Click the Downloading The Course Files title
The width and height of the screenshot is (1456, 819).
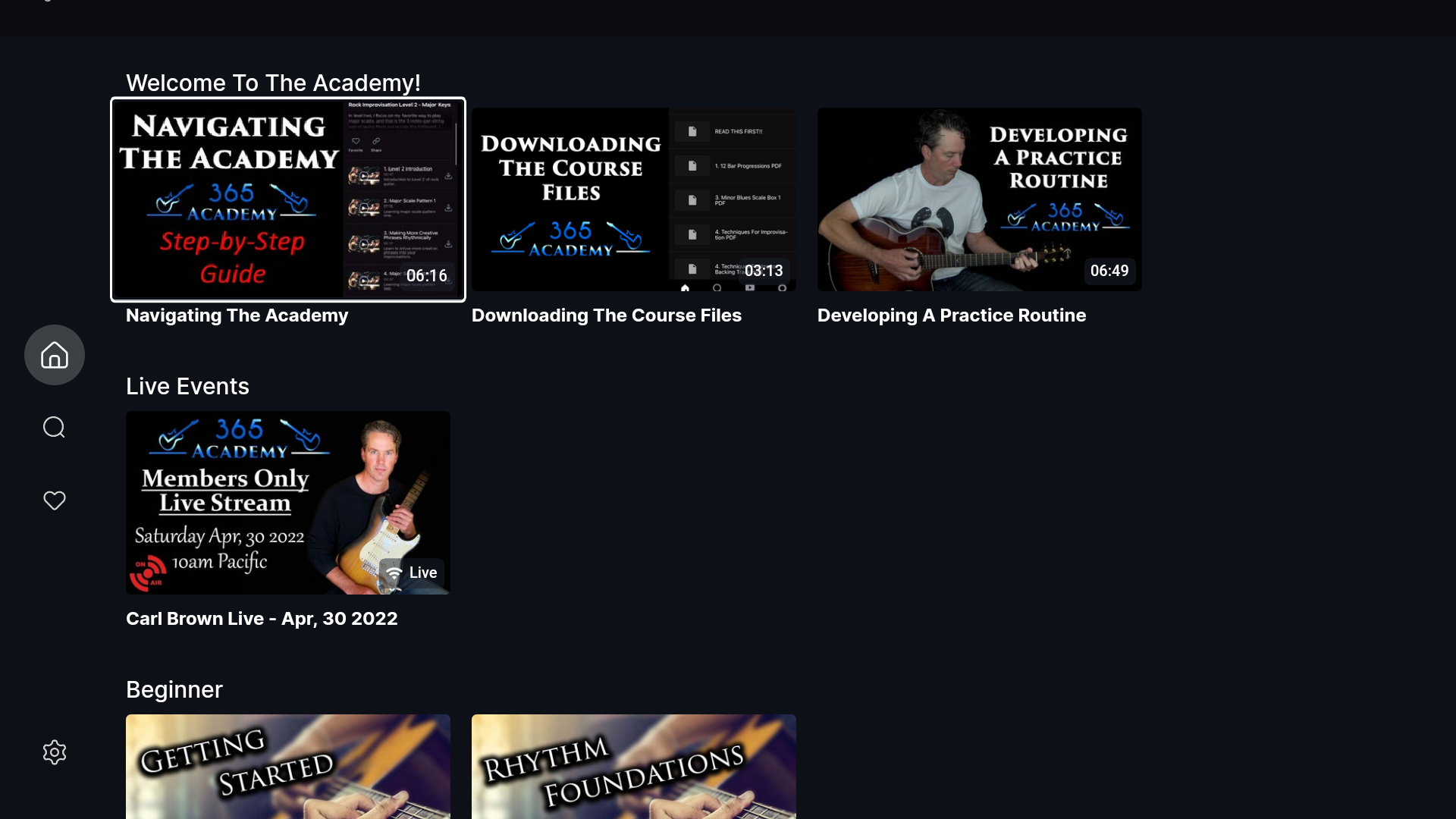pos(607,315)
